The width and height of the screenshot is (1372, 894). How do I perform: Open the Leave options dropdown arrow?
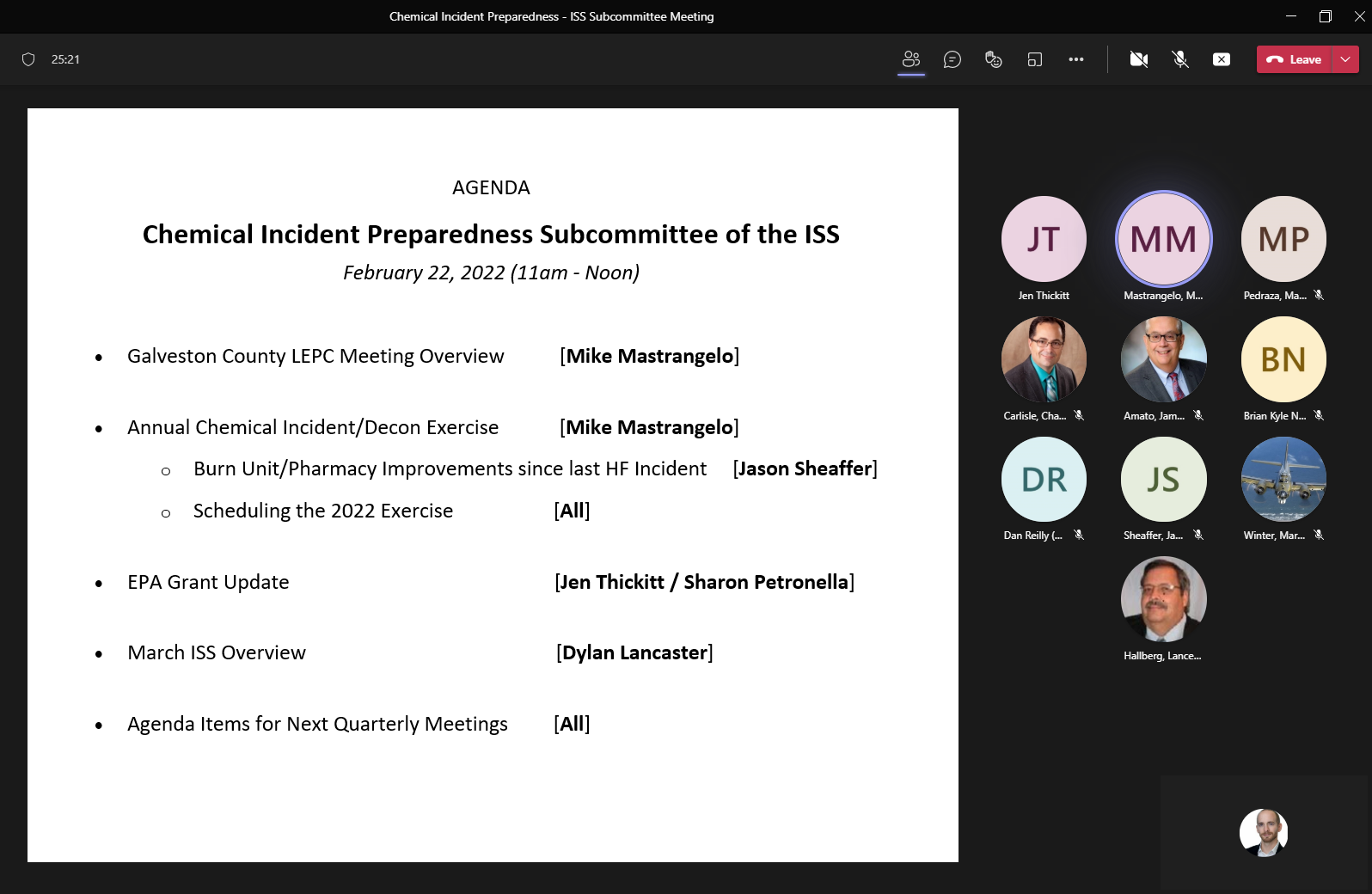(1345, 59)
